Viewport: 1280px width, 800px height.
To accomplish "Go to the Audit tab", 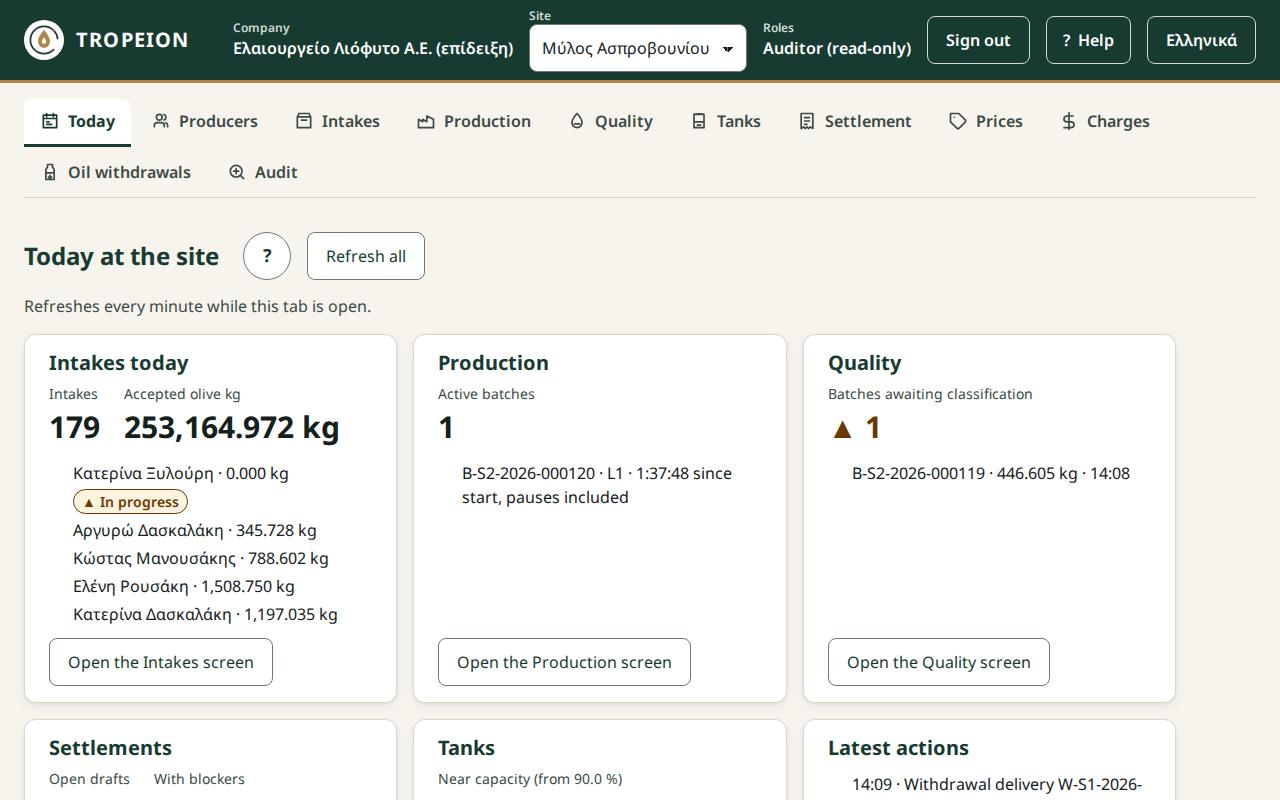I will point(263,172).
